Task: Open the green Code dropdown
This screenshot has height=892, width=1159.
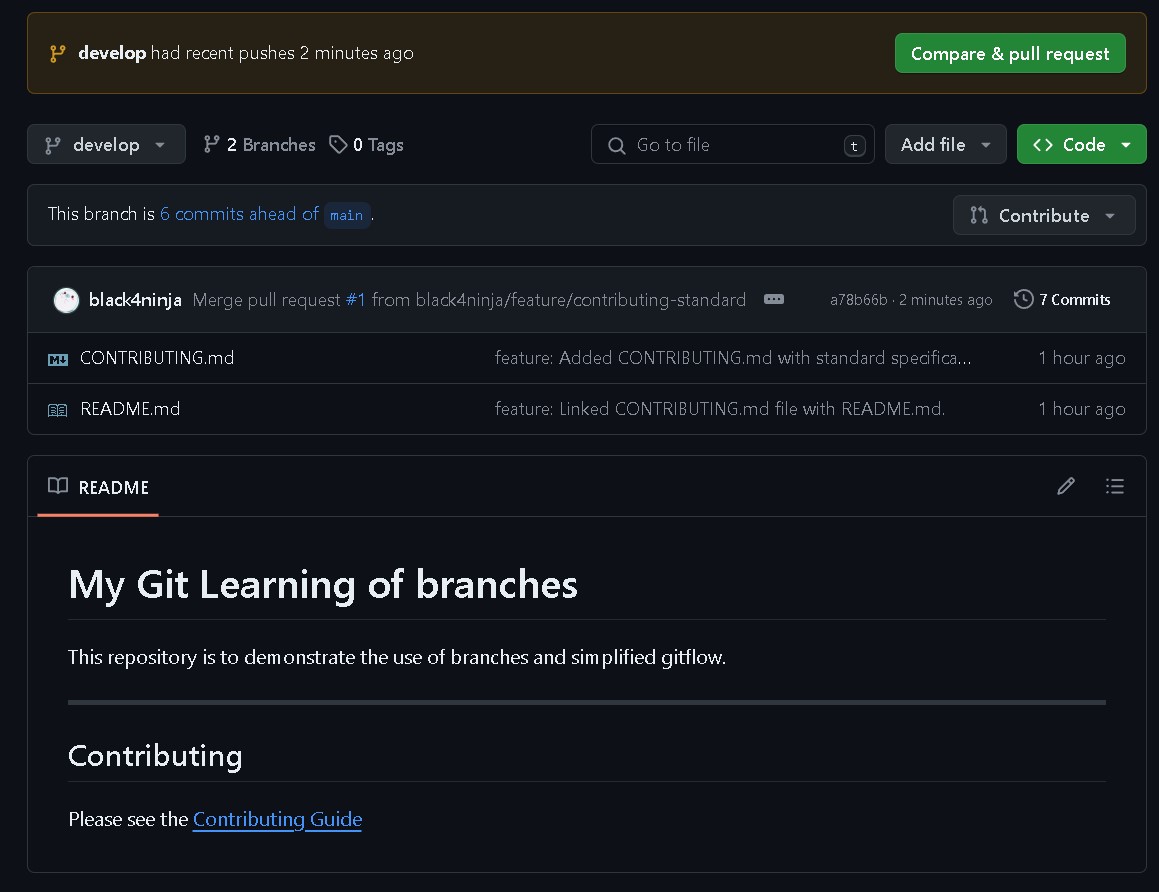Action: [x=1081, y=145]
